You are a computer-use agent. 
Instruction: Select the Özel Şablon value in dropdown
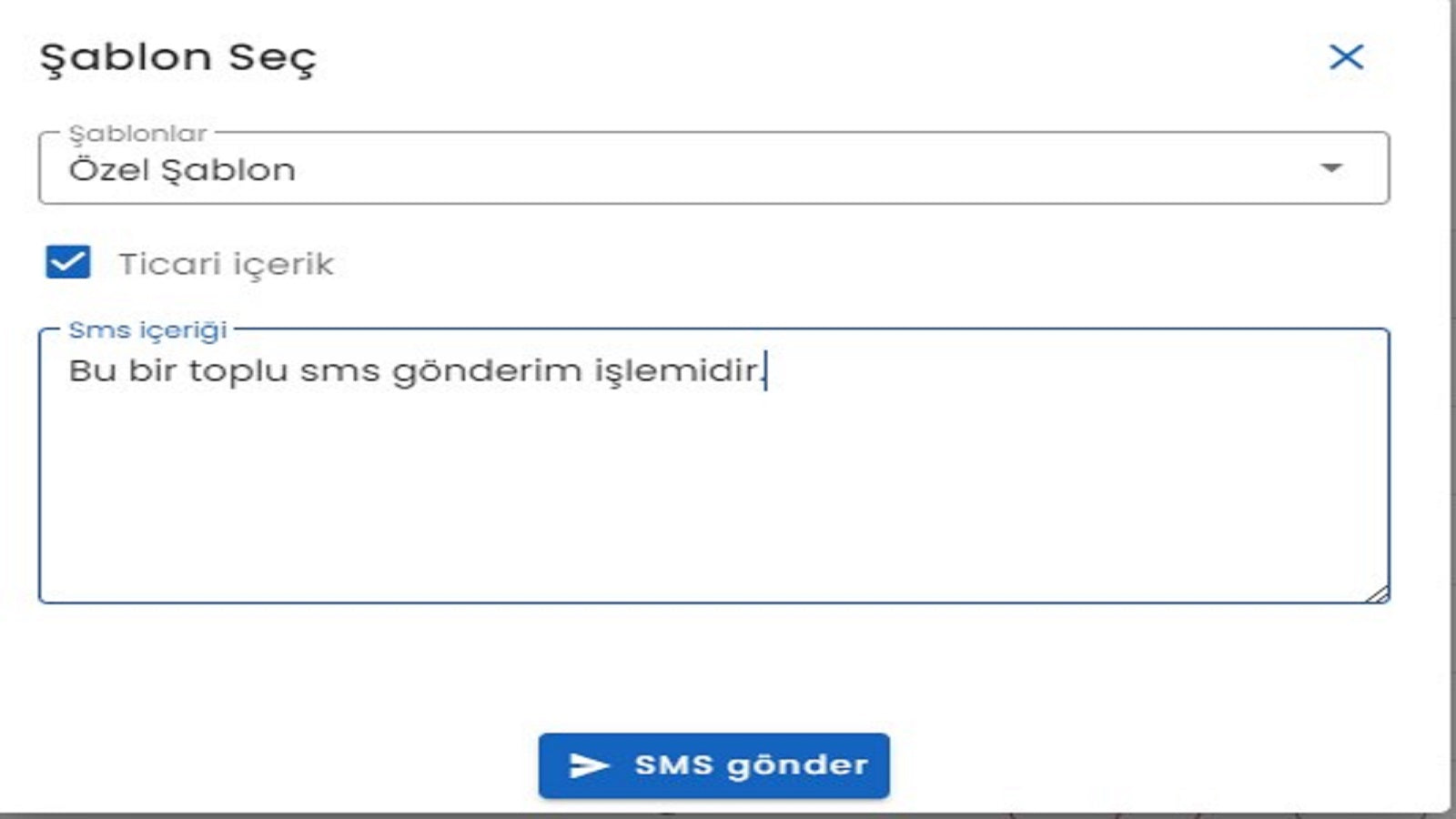pos(182,170)
